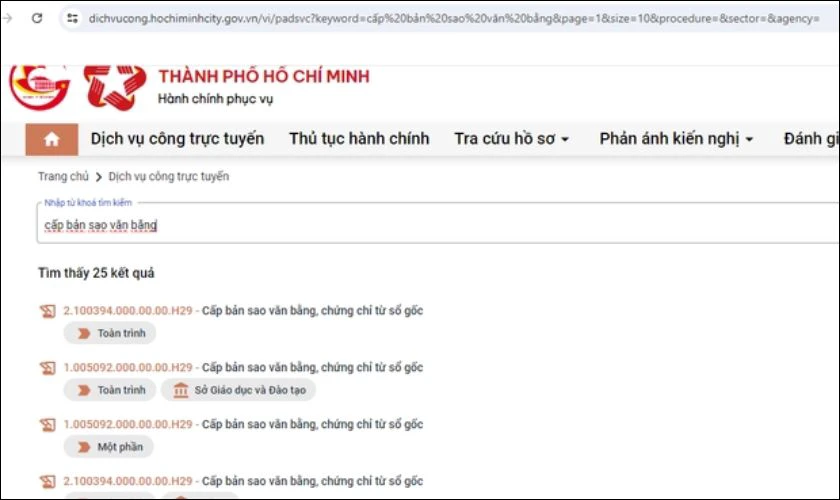Click document icon of fourth search result
Screen dimensions: 840x500
(x=48, y=481)
